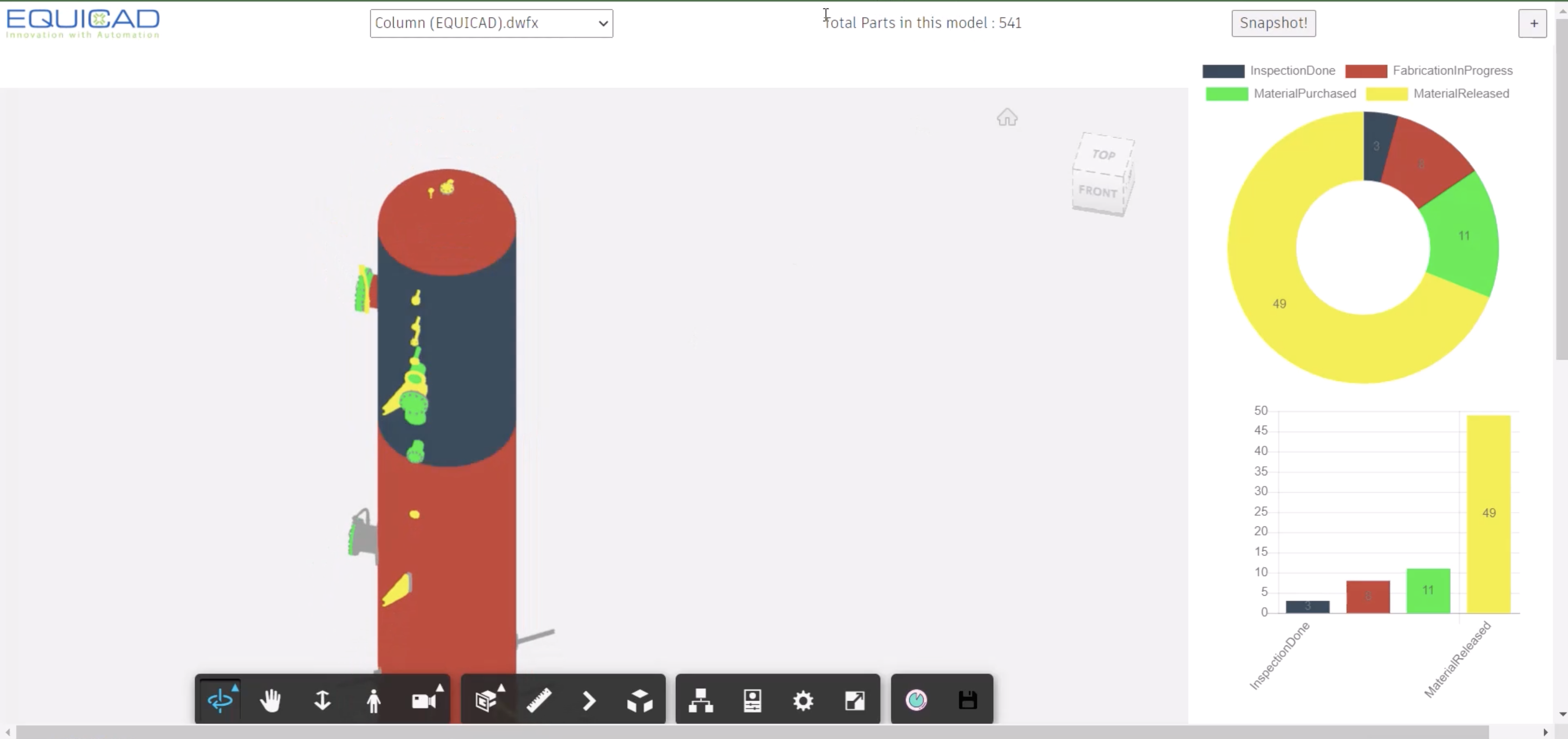Viewport: 1568px width, 739px height.
Task: Save the current view with the disk icon
Action: (967, 699)
